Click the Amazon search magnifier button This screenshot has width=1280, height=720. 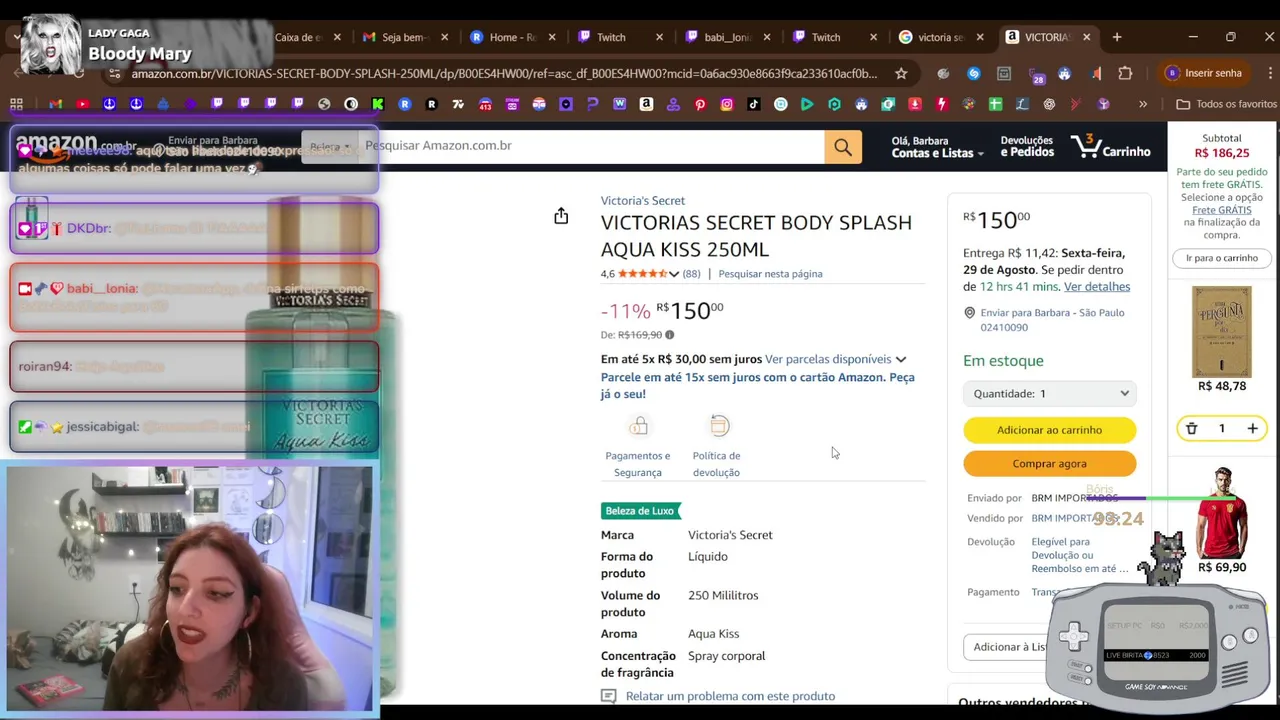click(843, 147)
